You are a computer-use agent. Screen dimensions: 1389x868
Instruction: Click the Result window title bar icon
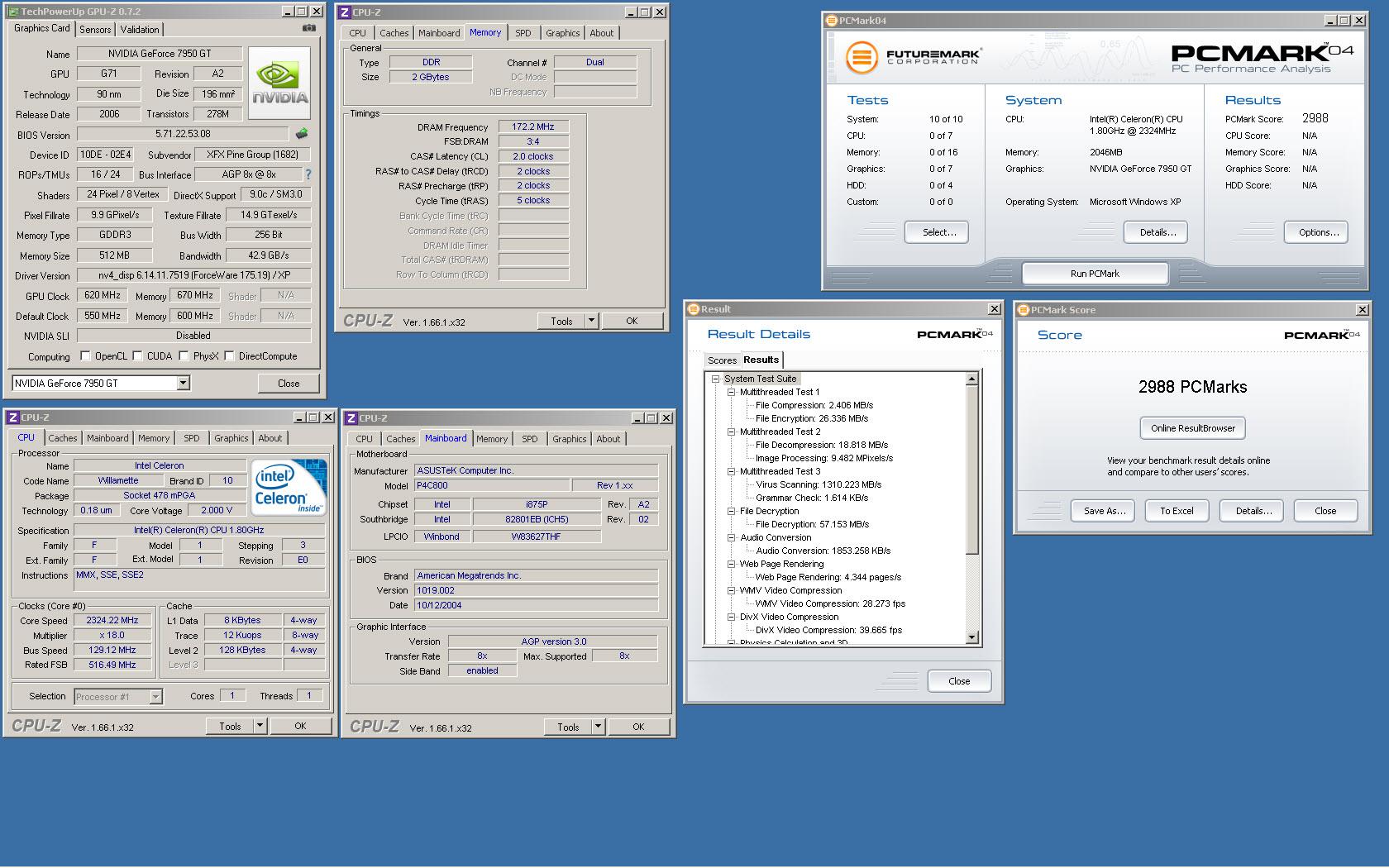point(694,309)
